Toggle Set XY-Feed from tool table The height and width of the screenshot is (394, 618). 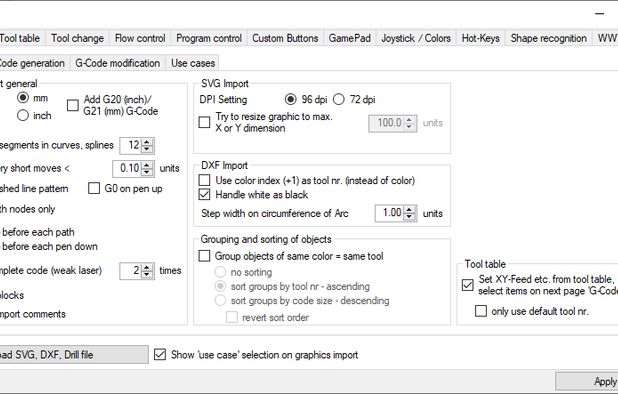[468, 285]
